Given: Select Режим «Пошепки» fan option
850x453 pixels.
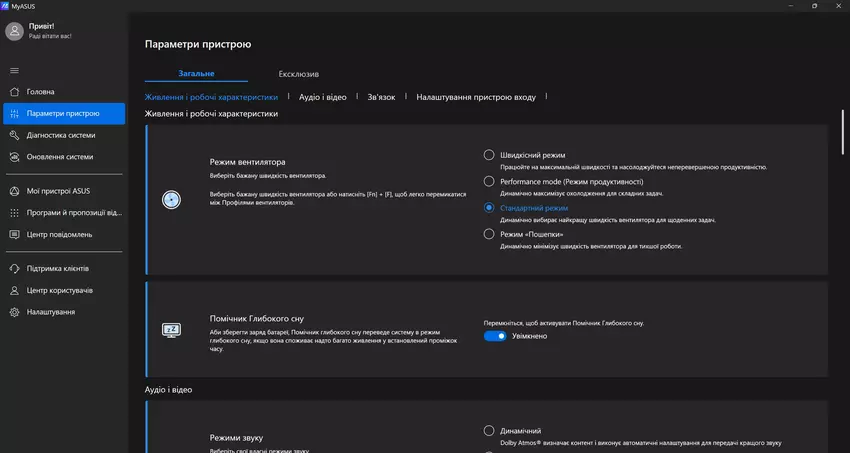Looking at the screenshot, I should (x=489, y=234).
